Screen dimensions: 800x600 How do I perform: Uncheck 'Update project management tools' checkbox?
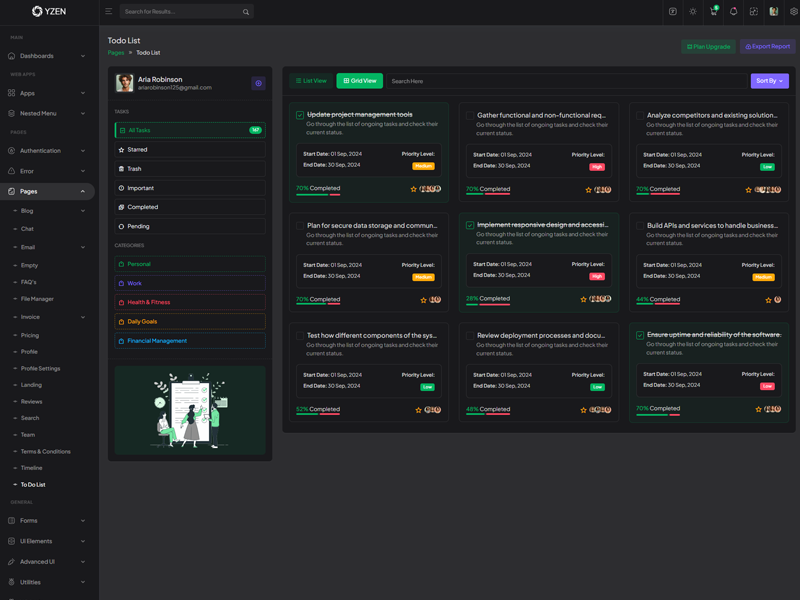click(x=300, y=115)
